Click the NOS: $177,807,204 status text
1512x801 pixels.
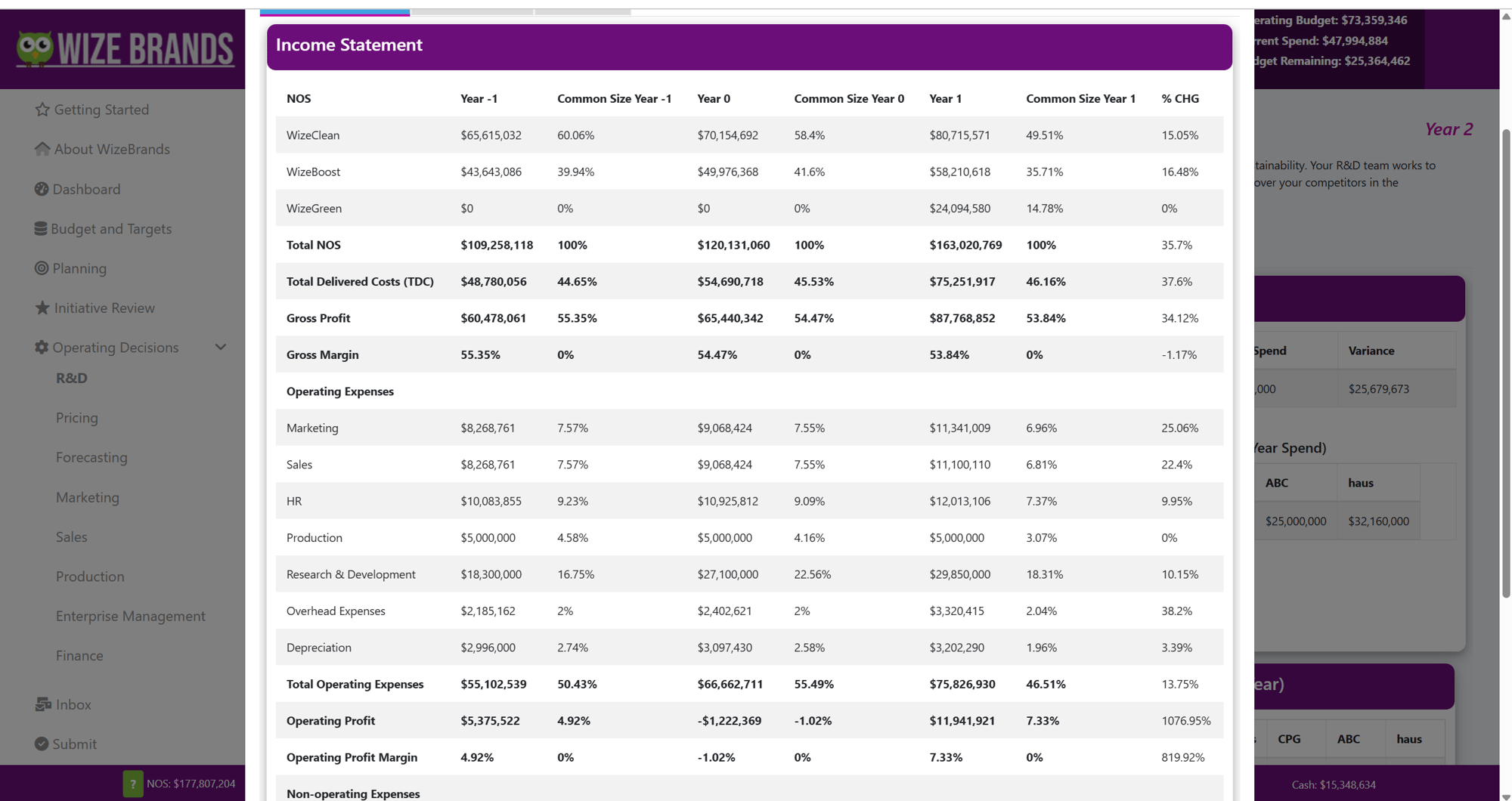[x=191, y=784]
